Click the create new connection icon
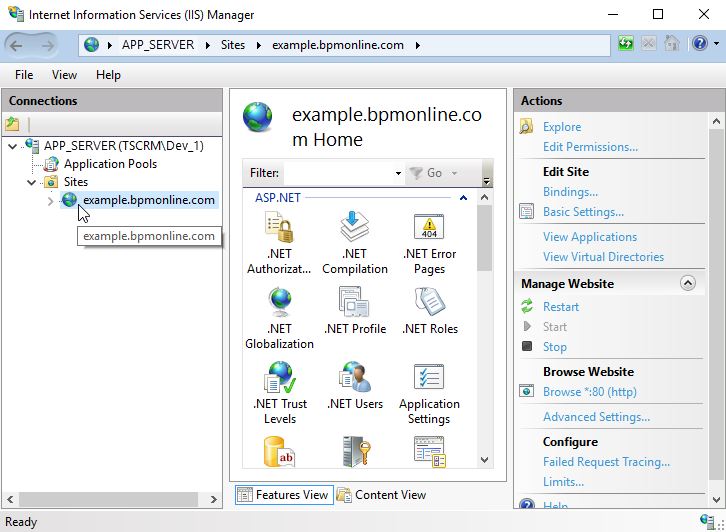The image size is (726, 532). (x=13, y=124)
